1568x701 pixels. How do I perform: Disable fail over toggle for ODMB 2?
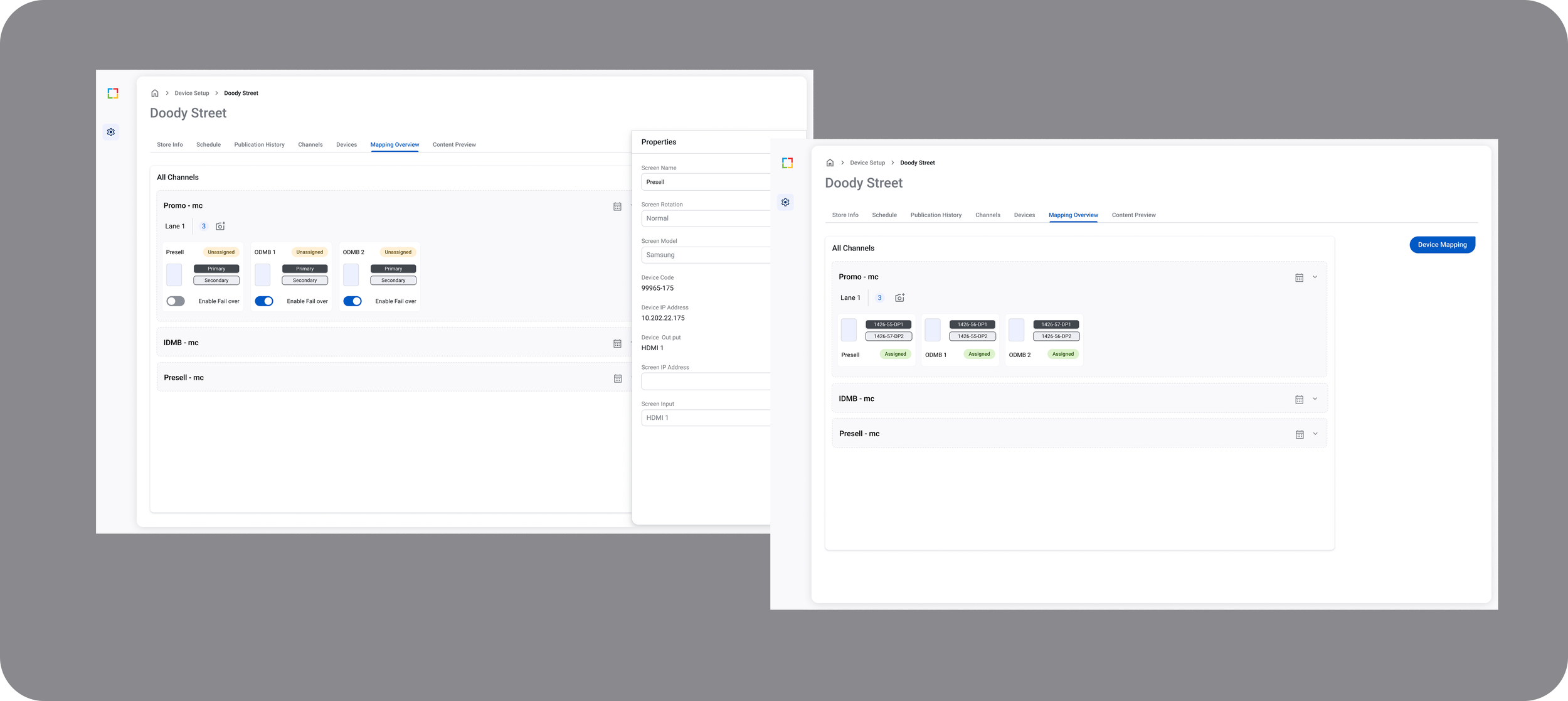tap(352, 301)
